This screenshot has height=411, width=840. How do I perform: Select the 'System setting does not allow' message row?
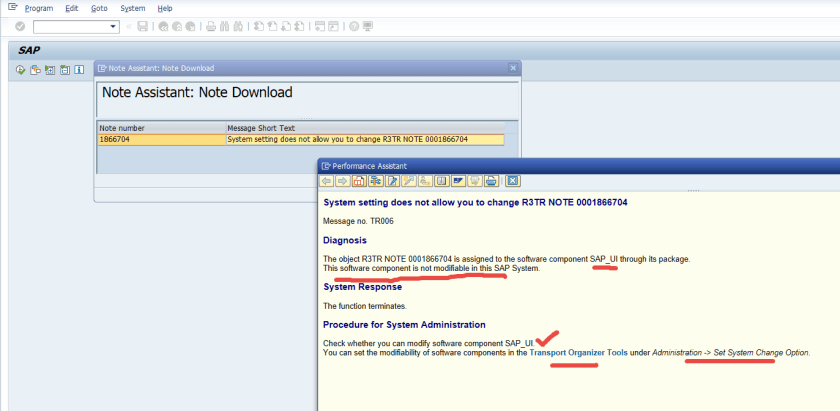click(x=365, y=139)
